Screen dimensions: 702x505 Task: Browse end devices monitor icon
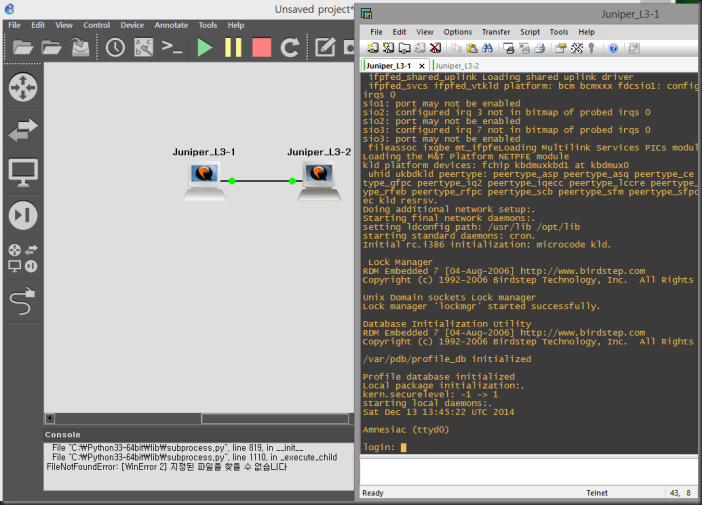pyautogui.click(x=23, y=172)
